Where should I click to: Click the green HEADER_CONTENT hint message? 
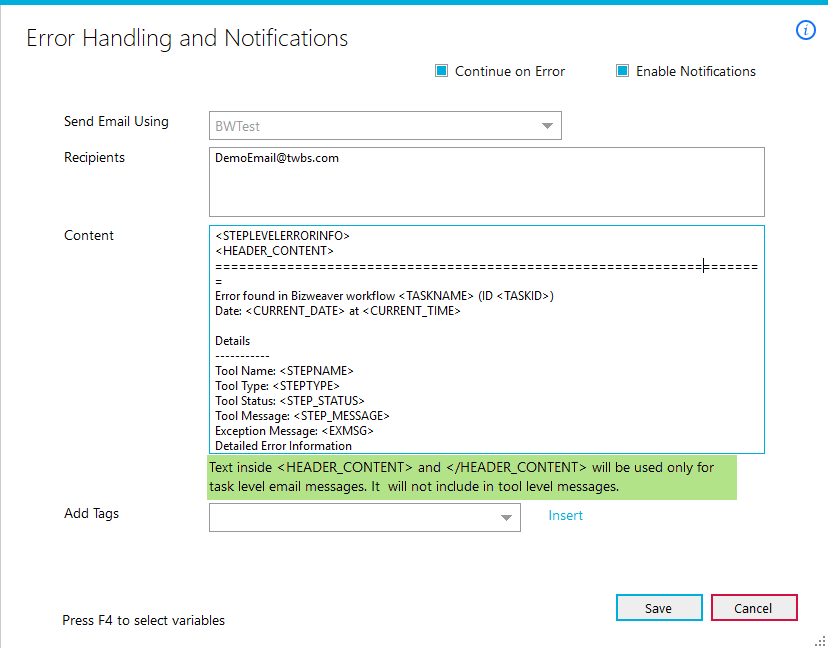click(x=472, y=477)
